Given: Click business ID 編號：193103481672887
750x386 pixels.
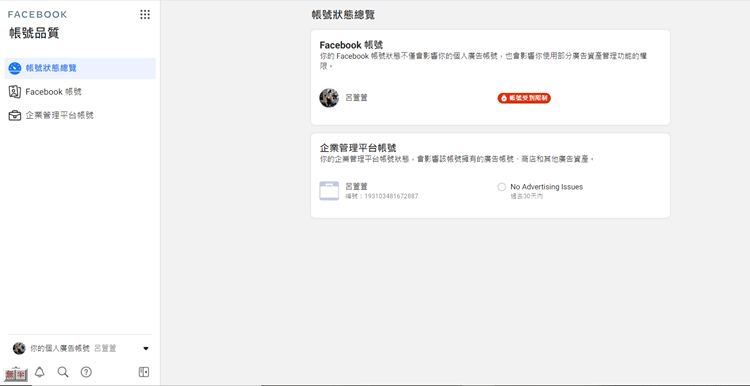Looking at the screenshot, I should pyautogui.click(x=382, y=196).
